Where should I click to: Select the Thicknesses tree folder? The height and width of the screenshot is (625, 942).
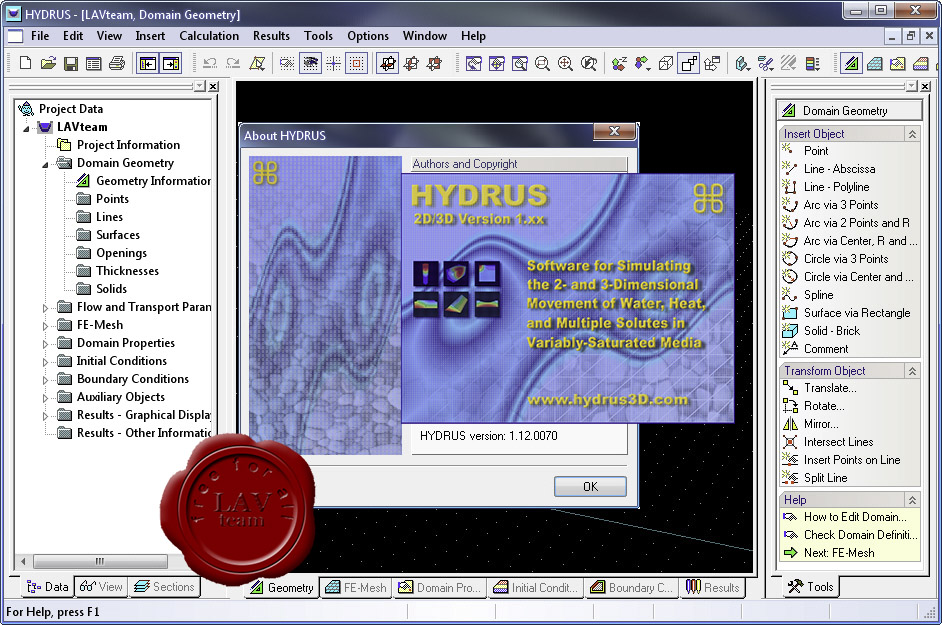coord(118,271)
